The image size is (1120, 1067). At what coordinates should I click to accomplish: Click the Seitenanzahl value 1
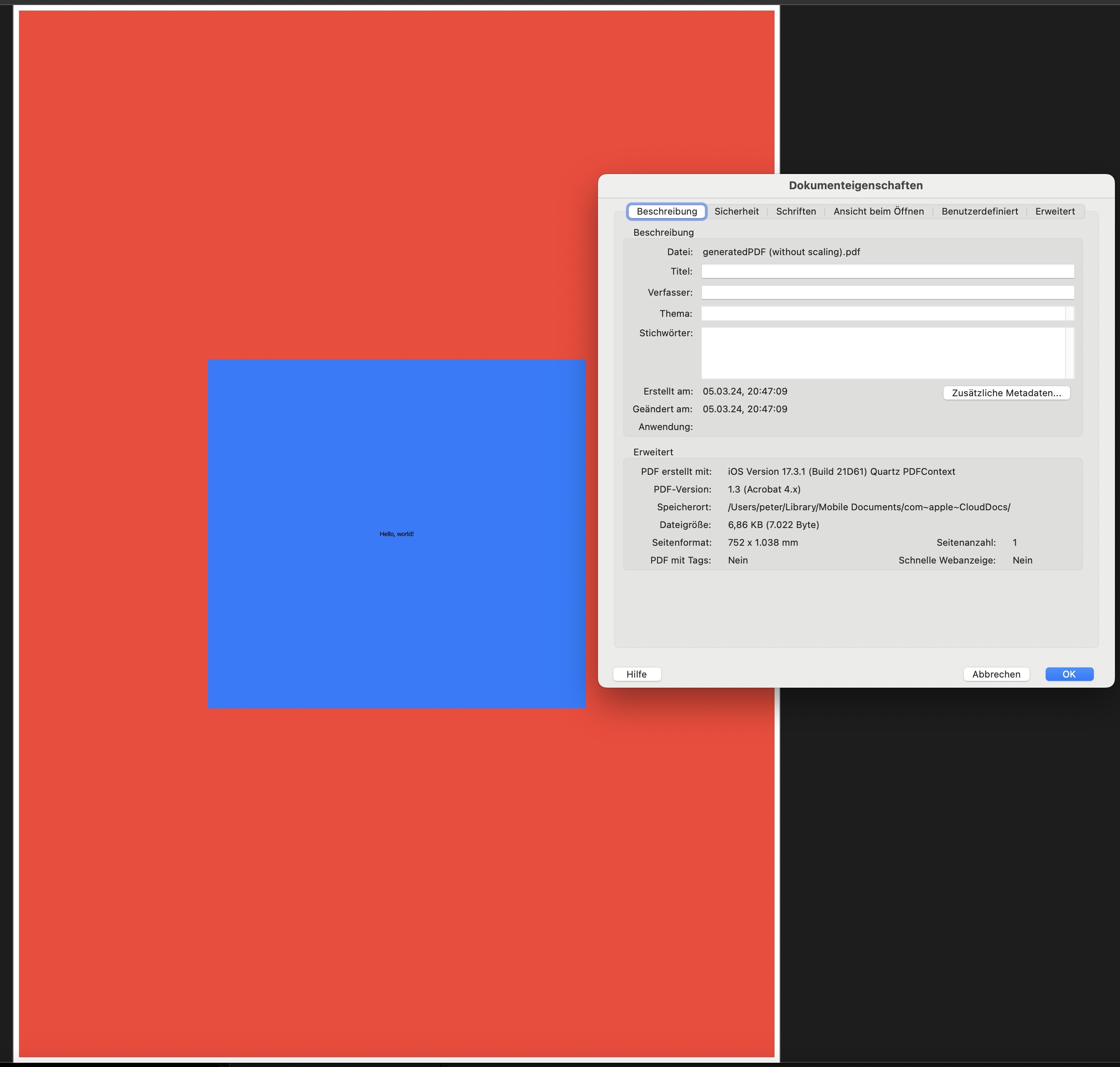[1015, 543]
